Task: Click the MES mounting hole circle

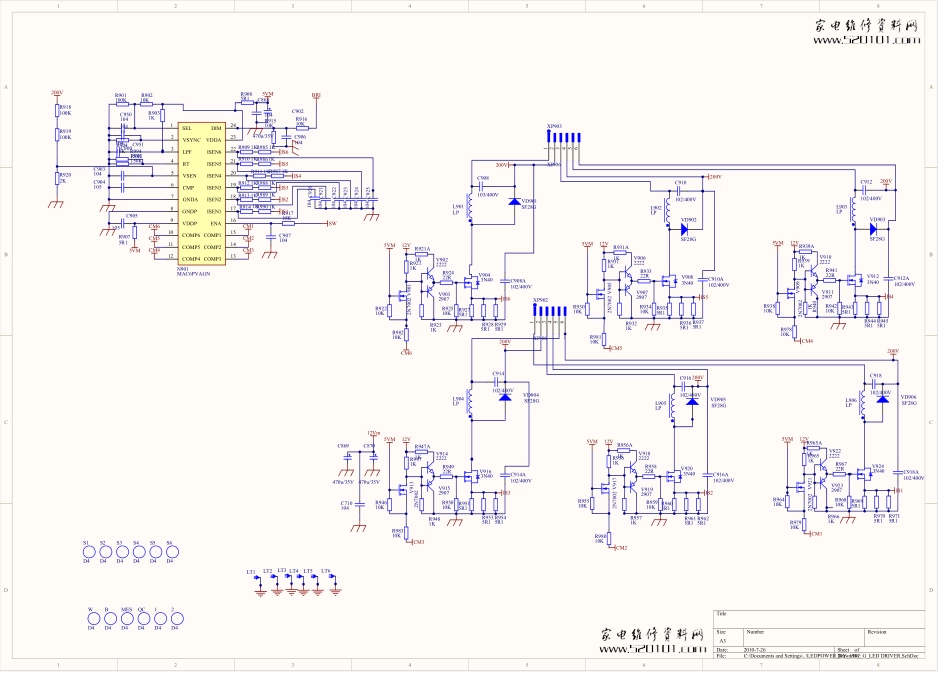Action: [125, 619]
